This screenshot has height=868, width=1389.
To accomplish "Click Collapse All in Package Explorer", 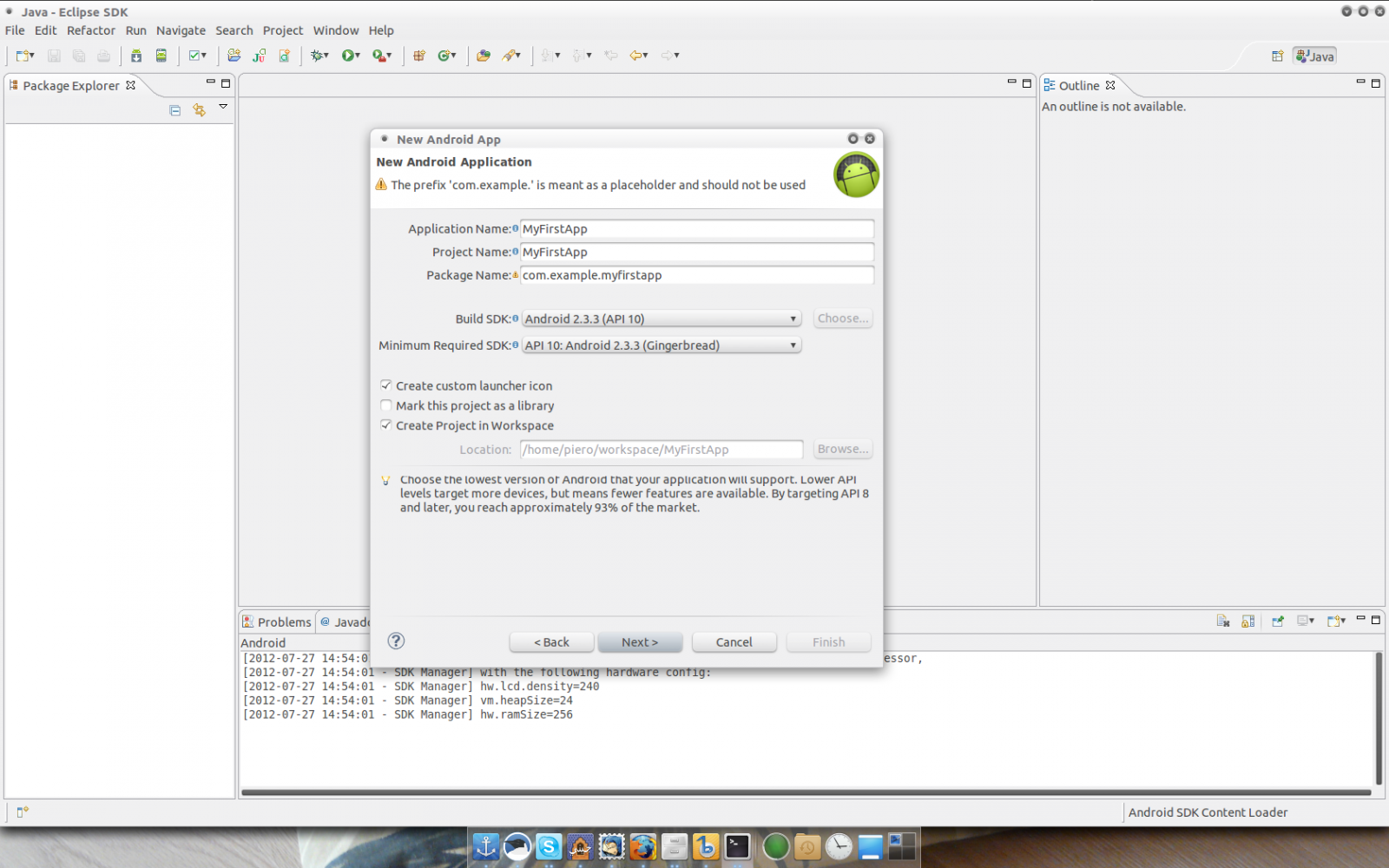I will tap(175, 110).
